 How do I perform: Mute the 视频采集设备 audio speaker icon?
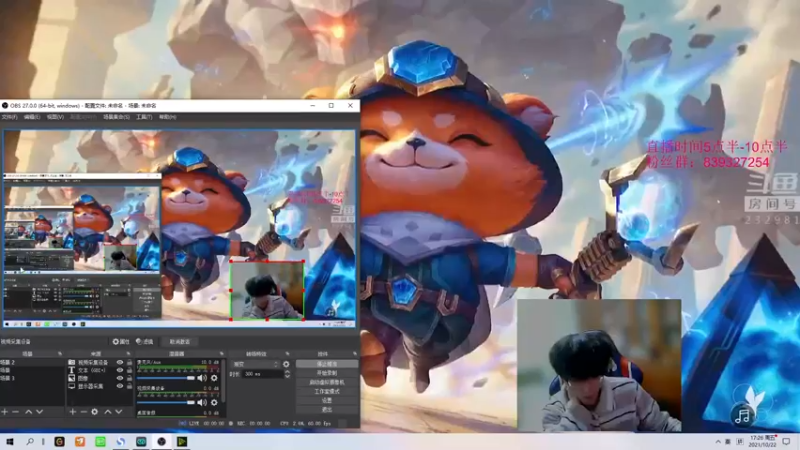click(202, 403)
